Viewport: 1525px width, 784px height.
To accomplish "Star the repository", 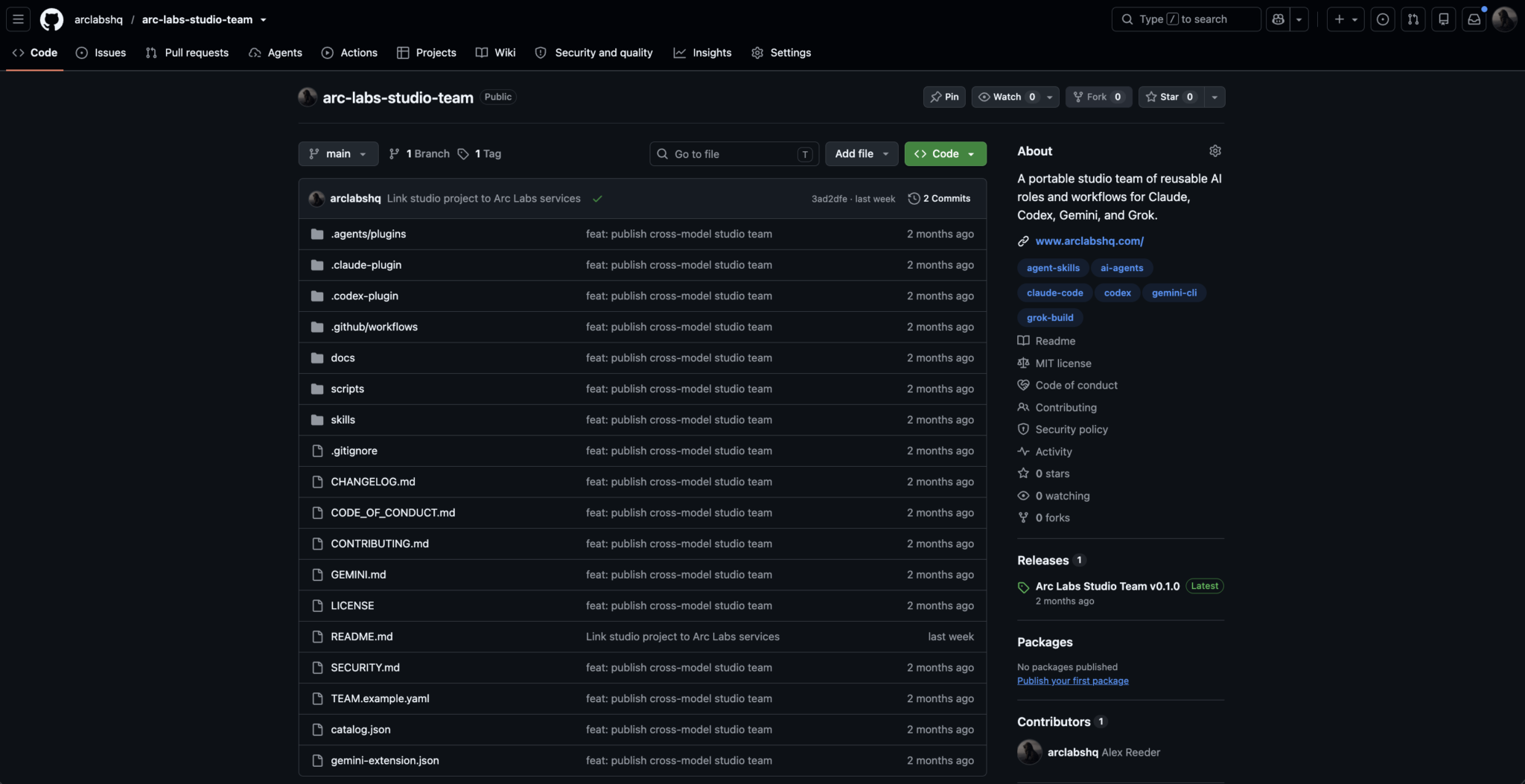I will pos(1171,97).
